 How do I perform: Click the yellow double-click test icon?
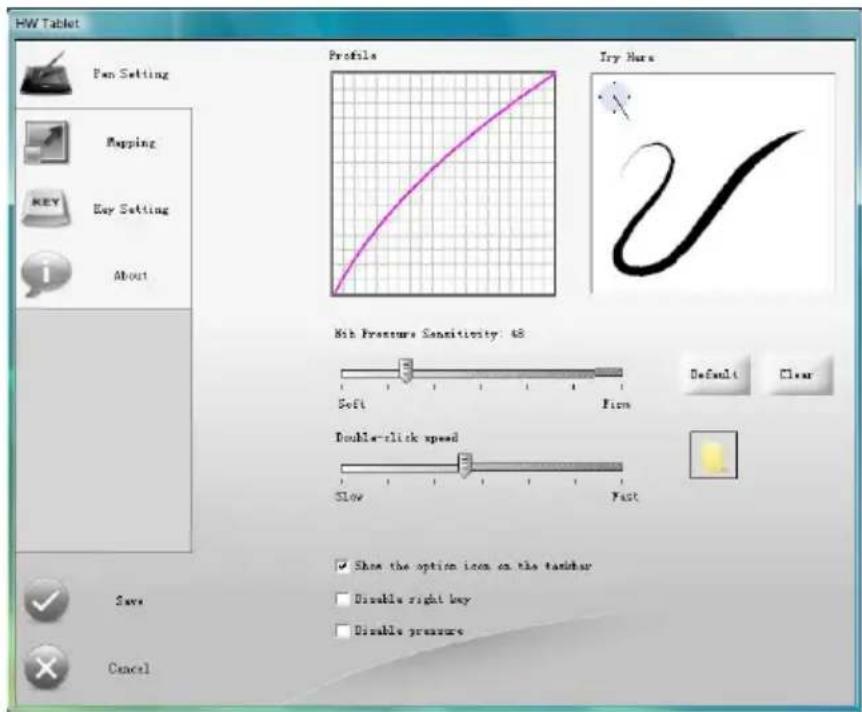(x=714, y=455)
